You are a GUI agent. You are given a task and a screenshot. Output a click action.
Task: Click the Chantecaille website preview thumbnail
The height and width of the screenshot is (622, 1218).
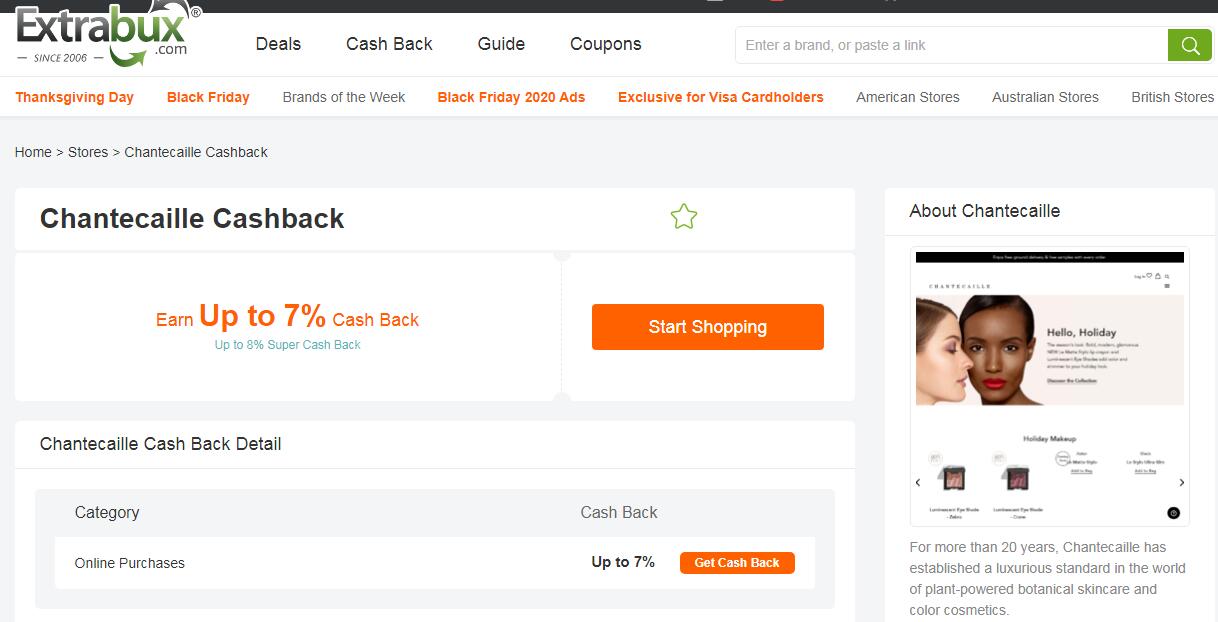click(1049, 386)
